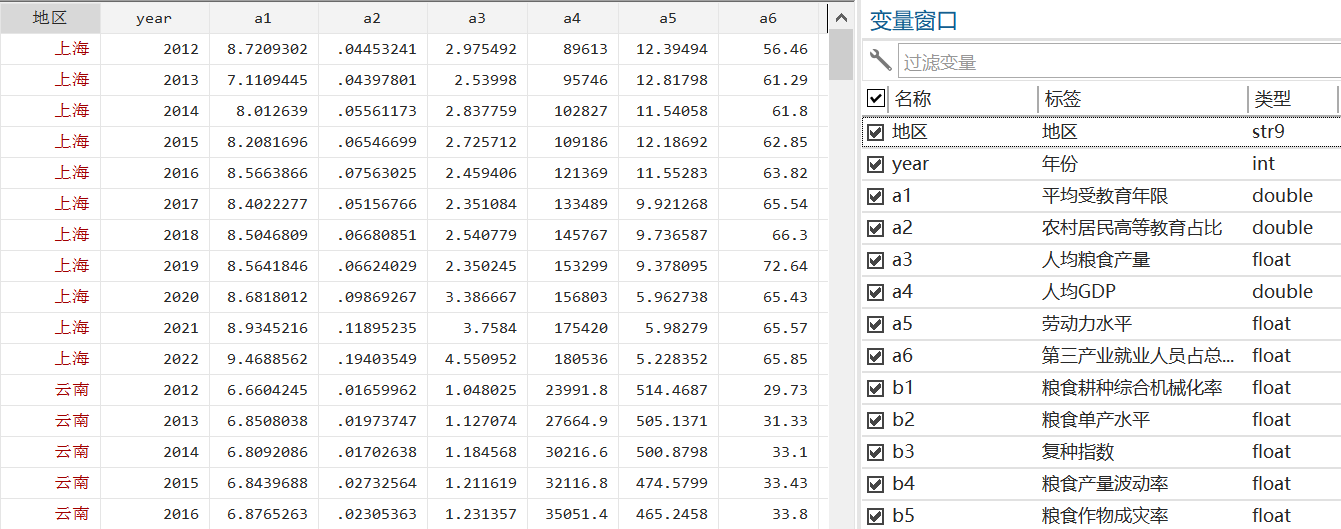This screenshot has width=1341, height=529.
Task: Select the a6 column header in the data grid
Action: coord(767,18)
